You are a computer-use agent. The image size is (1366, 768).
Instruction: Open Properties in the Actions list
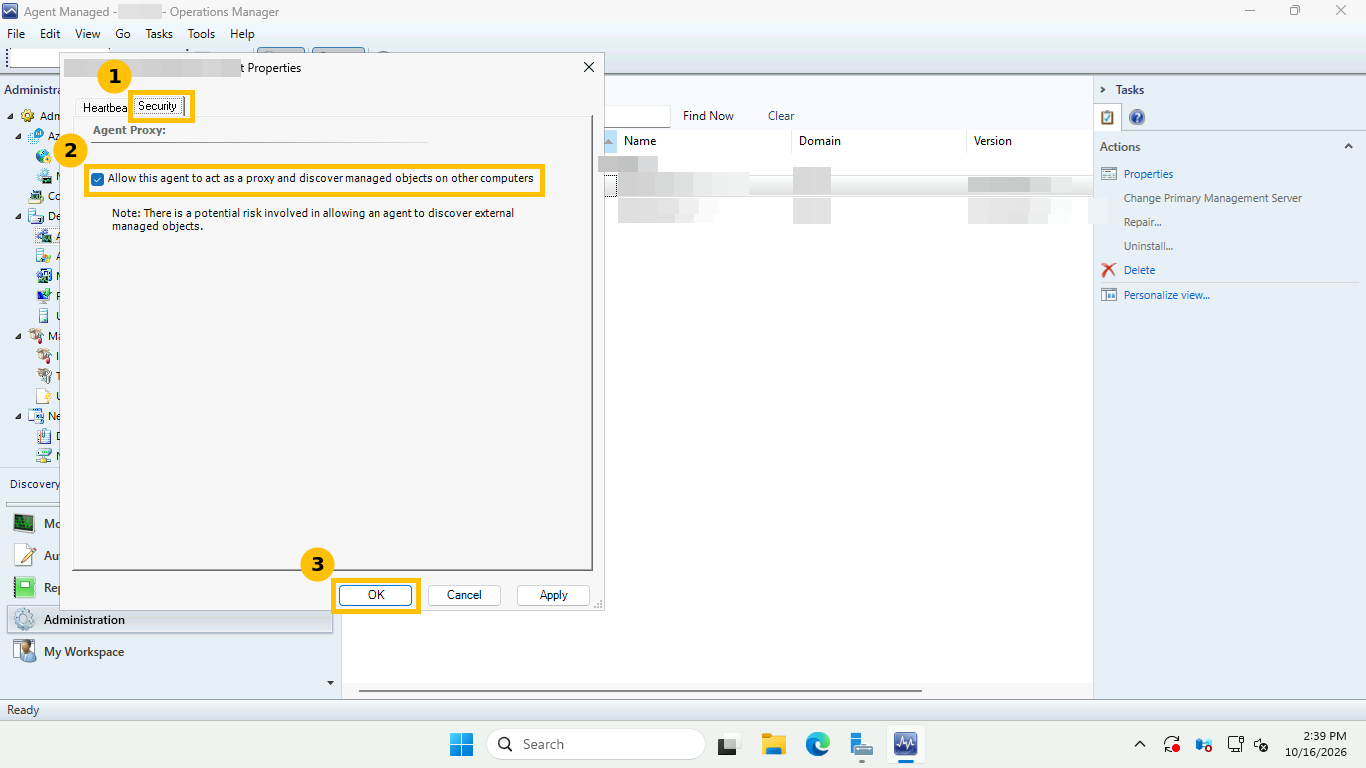1148,174
